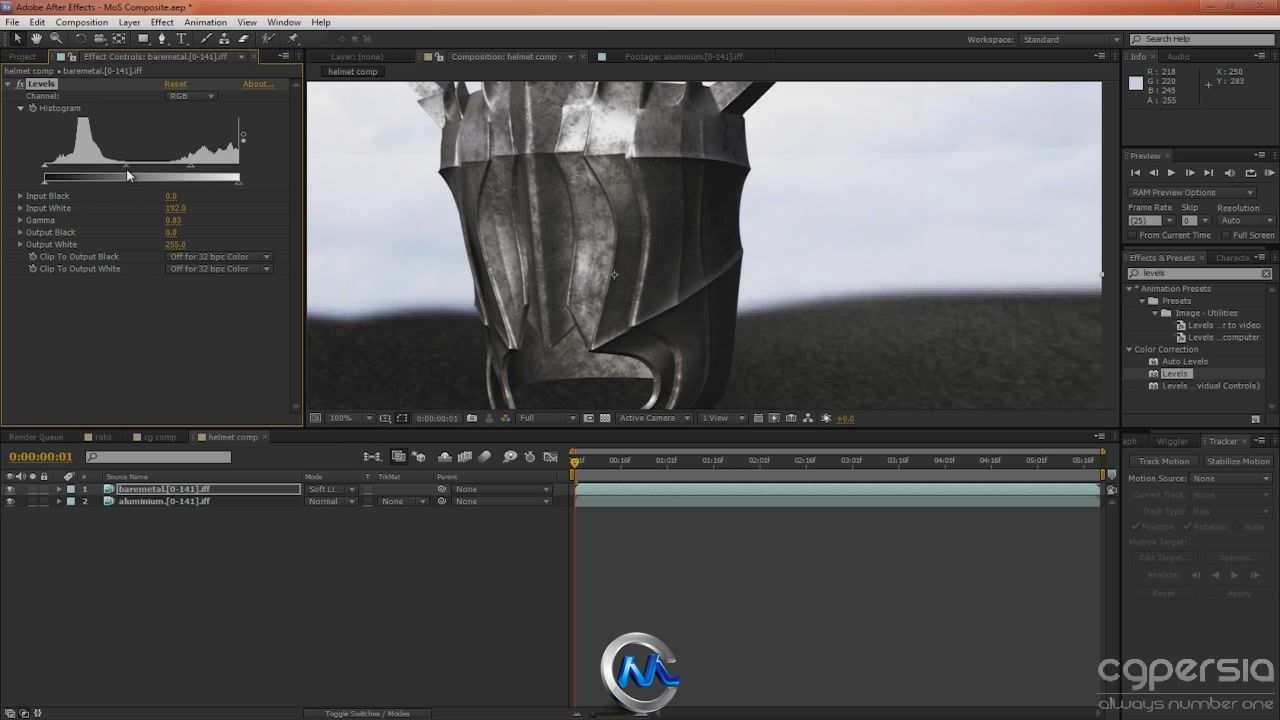Click the current time indicator on timeline
1280x720 pixels.
[574, 461]
